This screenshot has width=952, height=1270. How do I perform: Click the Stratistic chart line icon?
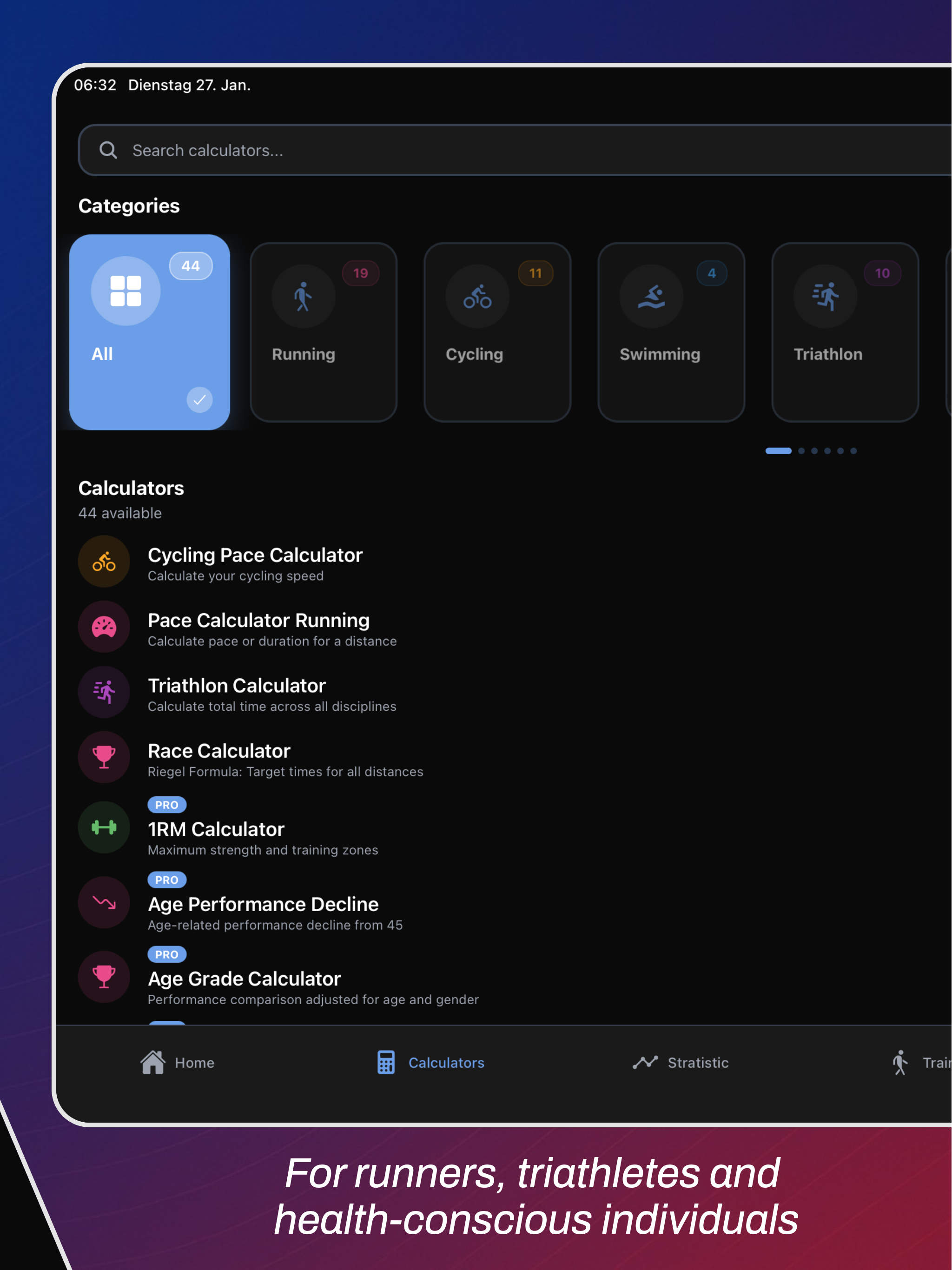[645, 1062]
